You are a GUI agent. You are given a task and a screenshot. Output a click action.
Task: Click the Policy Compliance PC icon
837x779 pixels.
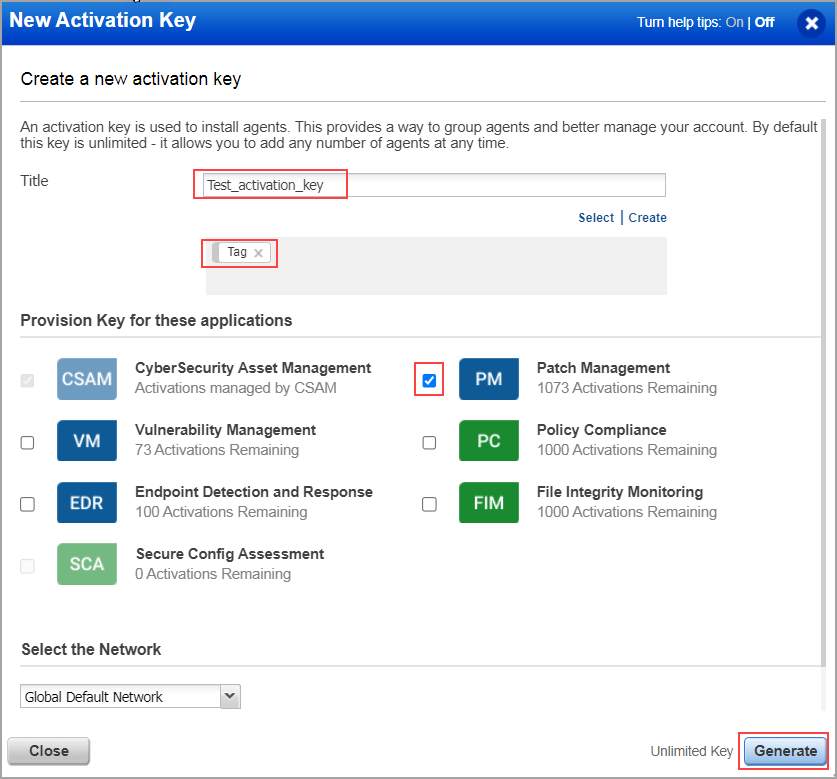(x=488, y=441)
